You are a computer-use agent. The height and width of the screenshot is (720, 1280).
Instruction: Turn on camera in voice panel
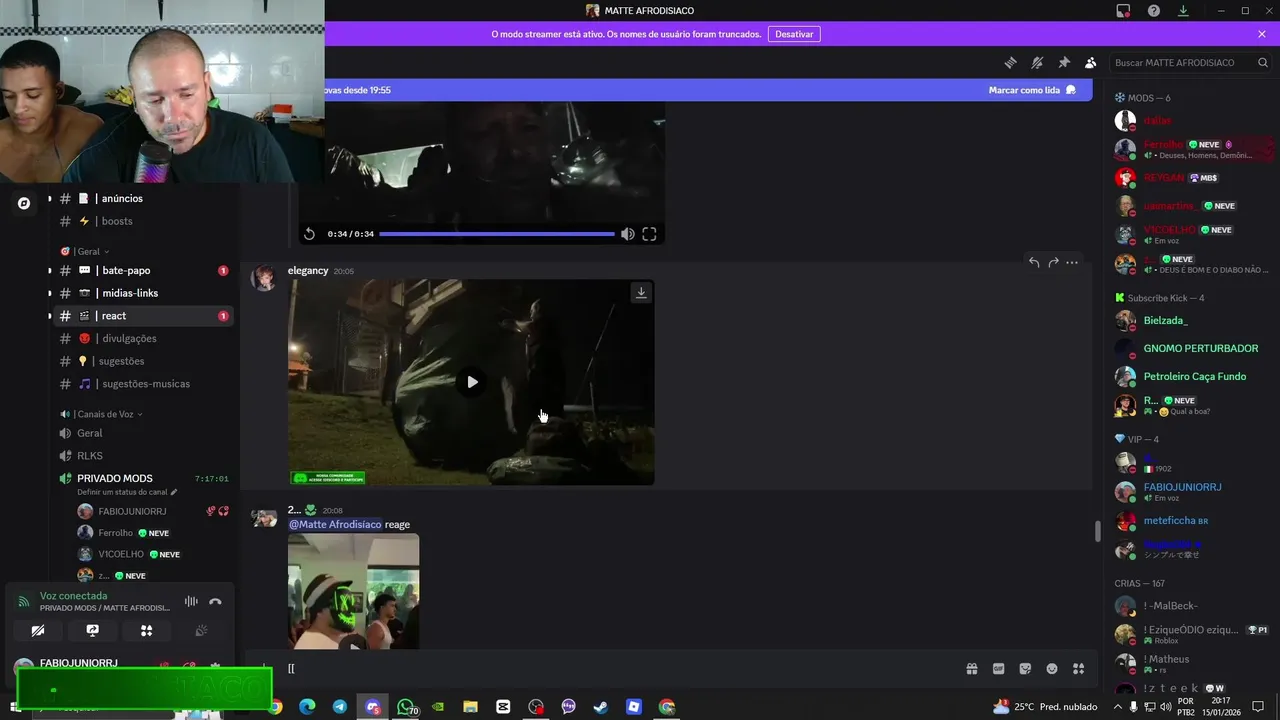pyautogui.click(x=38, y=631)
